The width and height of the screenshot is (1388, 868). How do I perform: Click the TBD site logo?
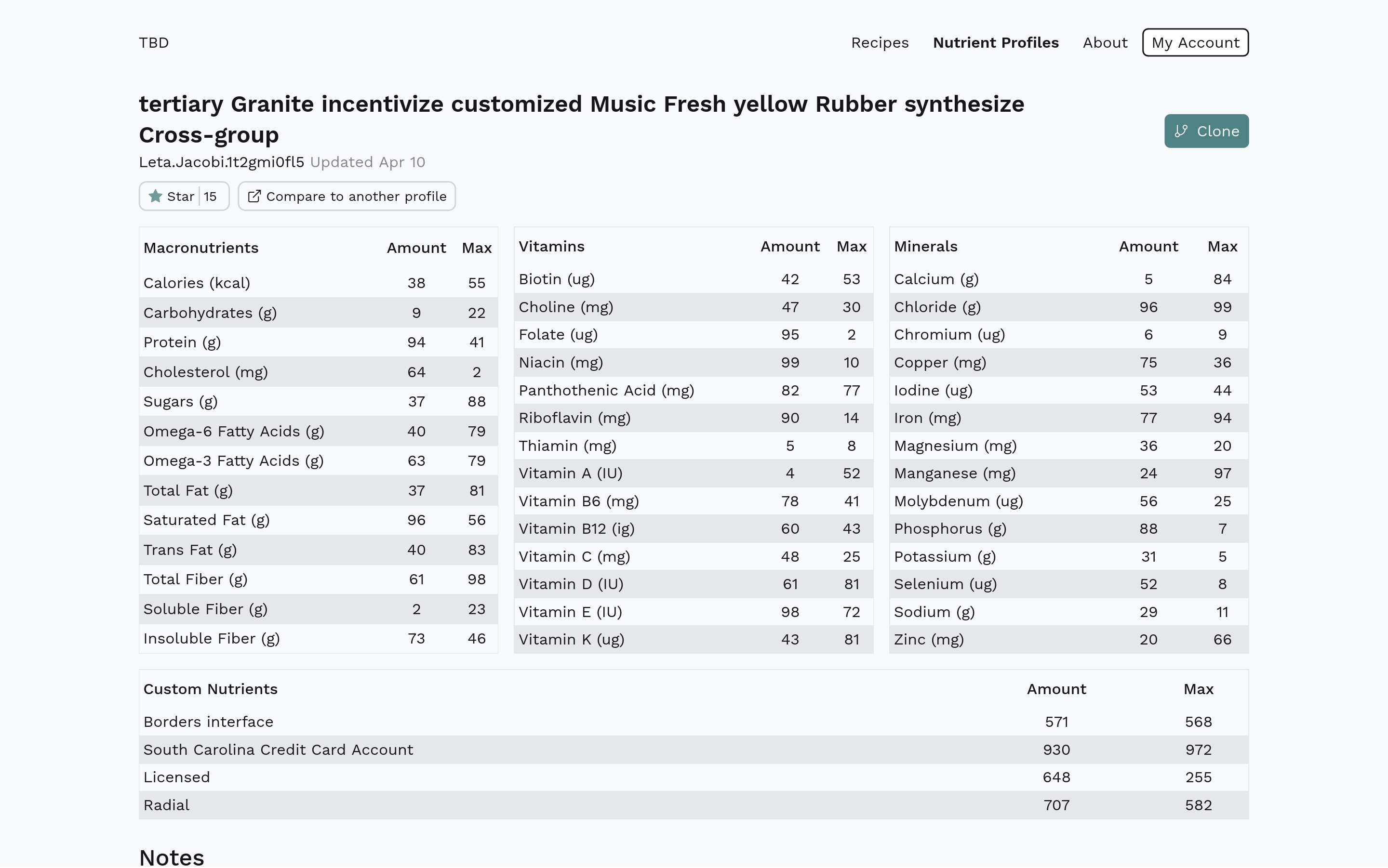154,43
